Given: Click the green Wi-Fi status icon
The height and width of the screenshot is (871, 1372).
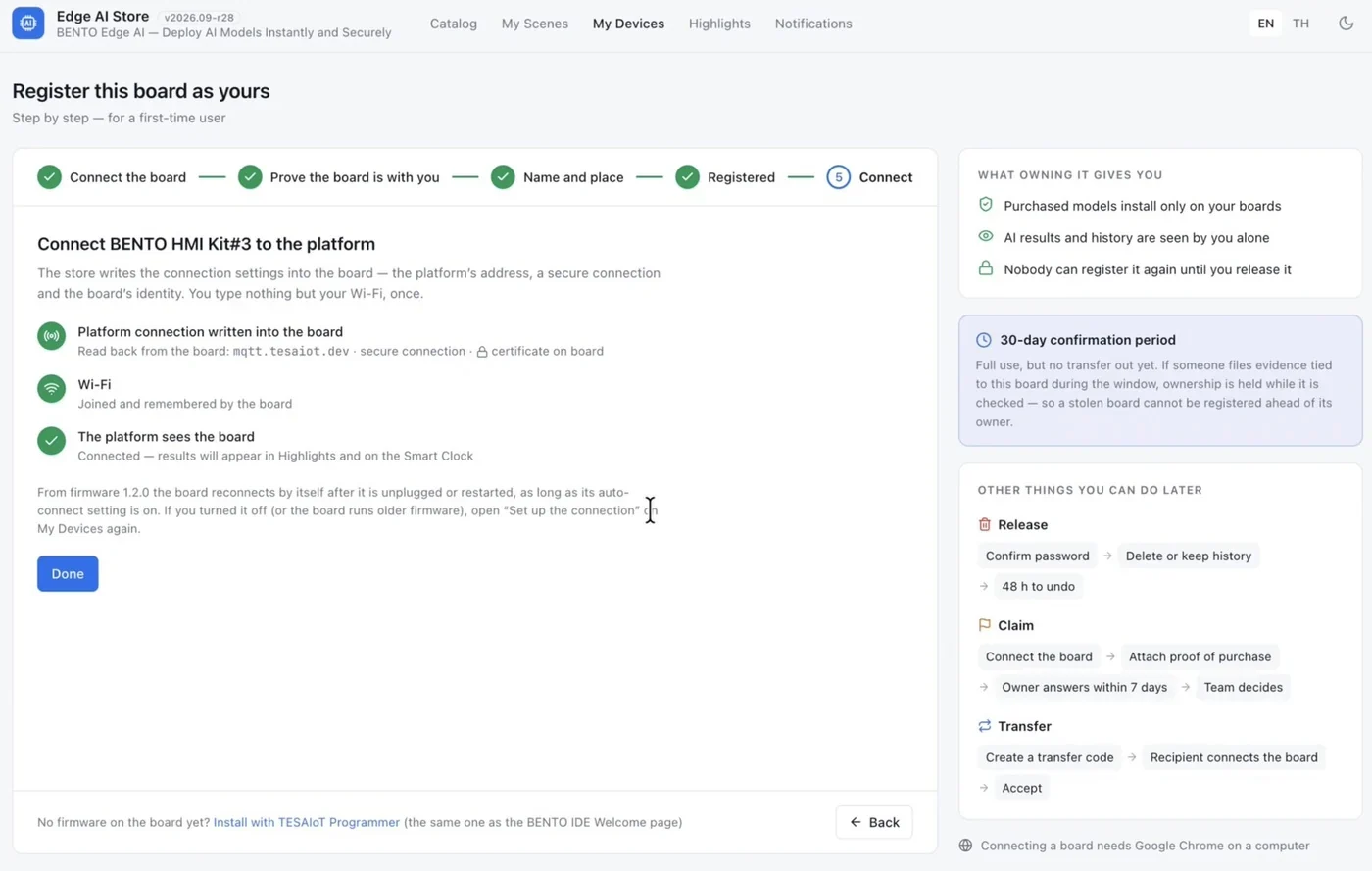Looking at the screenshot, I should (x=51, y=389).
